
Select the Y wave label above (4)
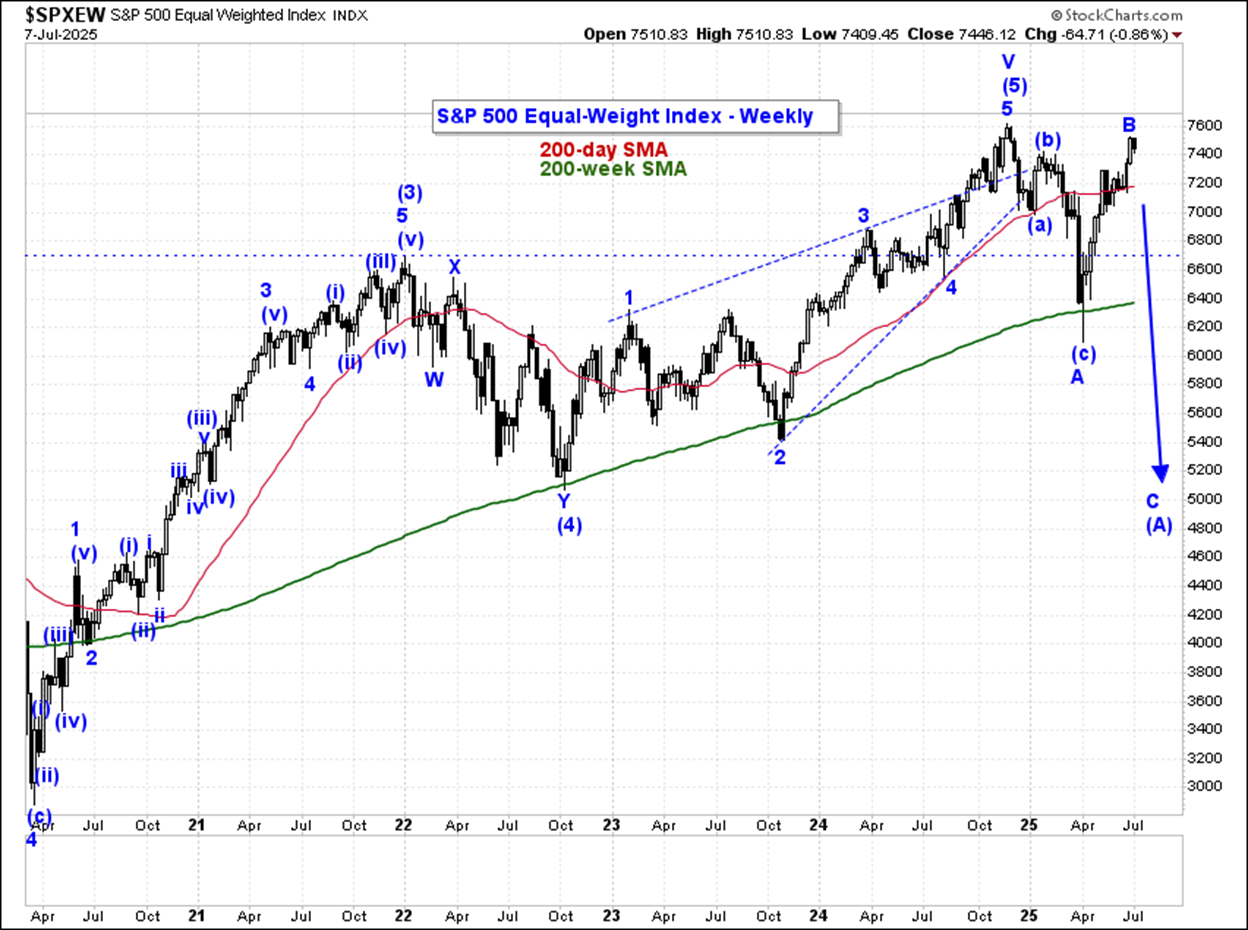click(x=564, y=502)
